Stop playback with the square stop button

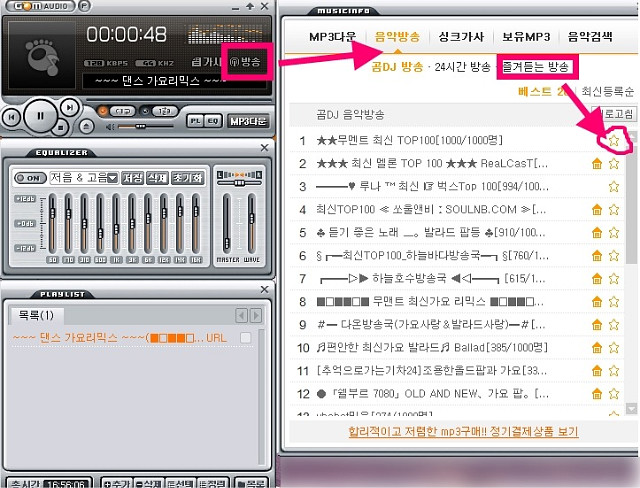[x=60, y=128]
